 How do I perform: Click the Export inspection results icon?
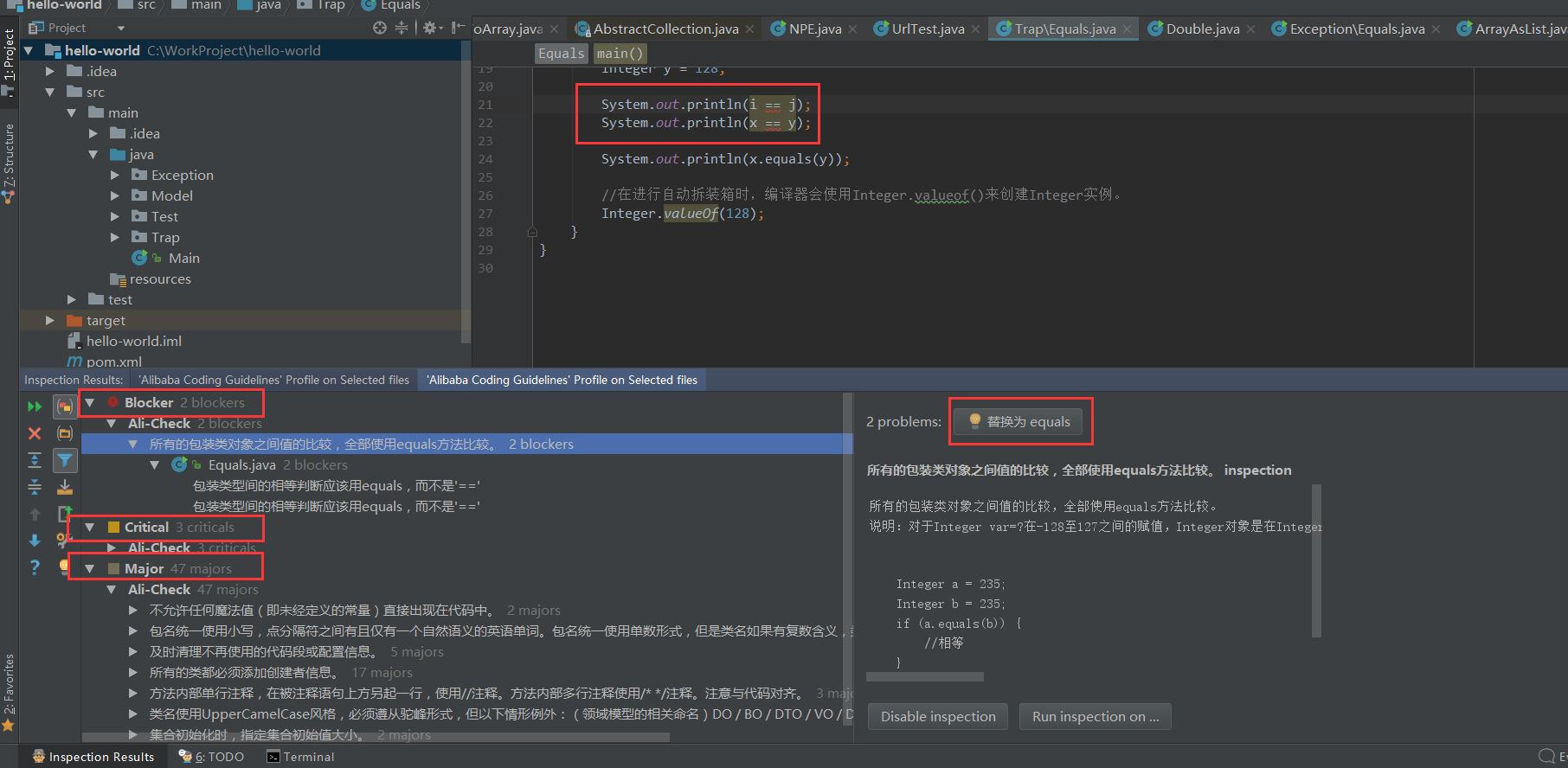coord(65,487)
